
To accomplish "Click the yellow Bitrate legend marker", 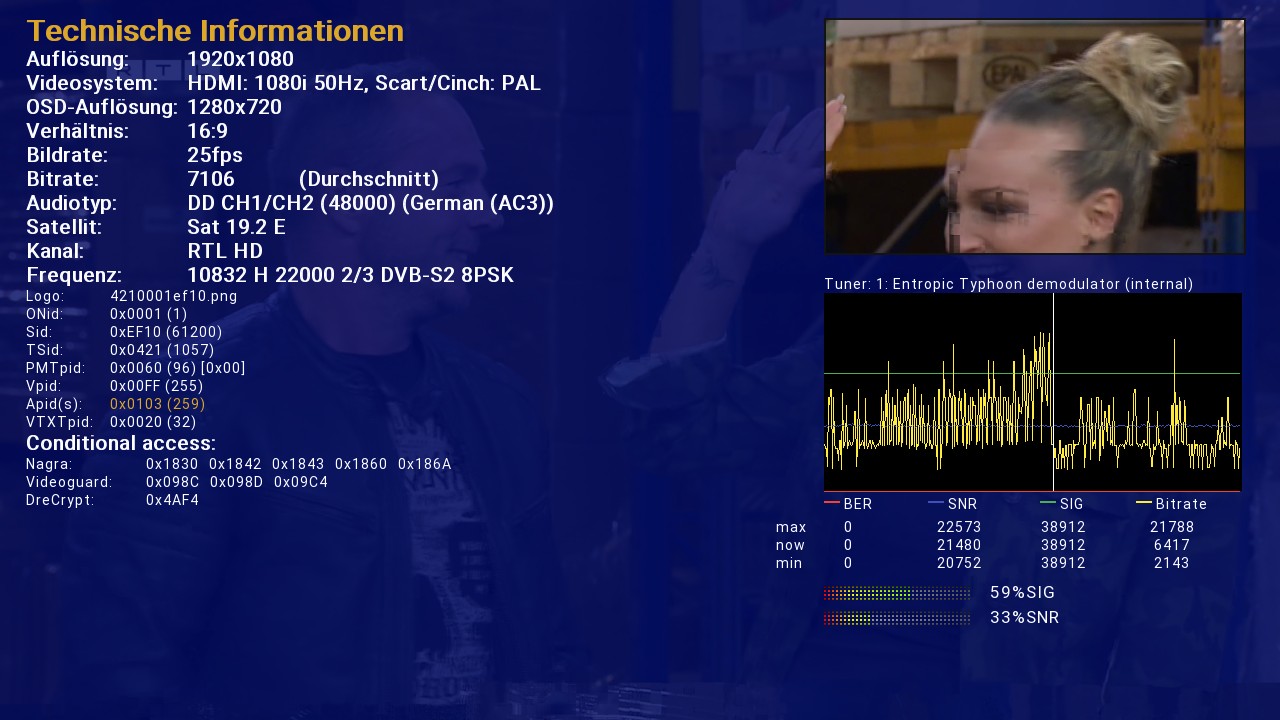I will [x=1143, y=503].
